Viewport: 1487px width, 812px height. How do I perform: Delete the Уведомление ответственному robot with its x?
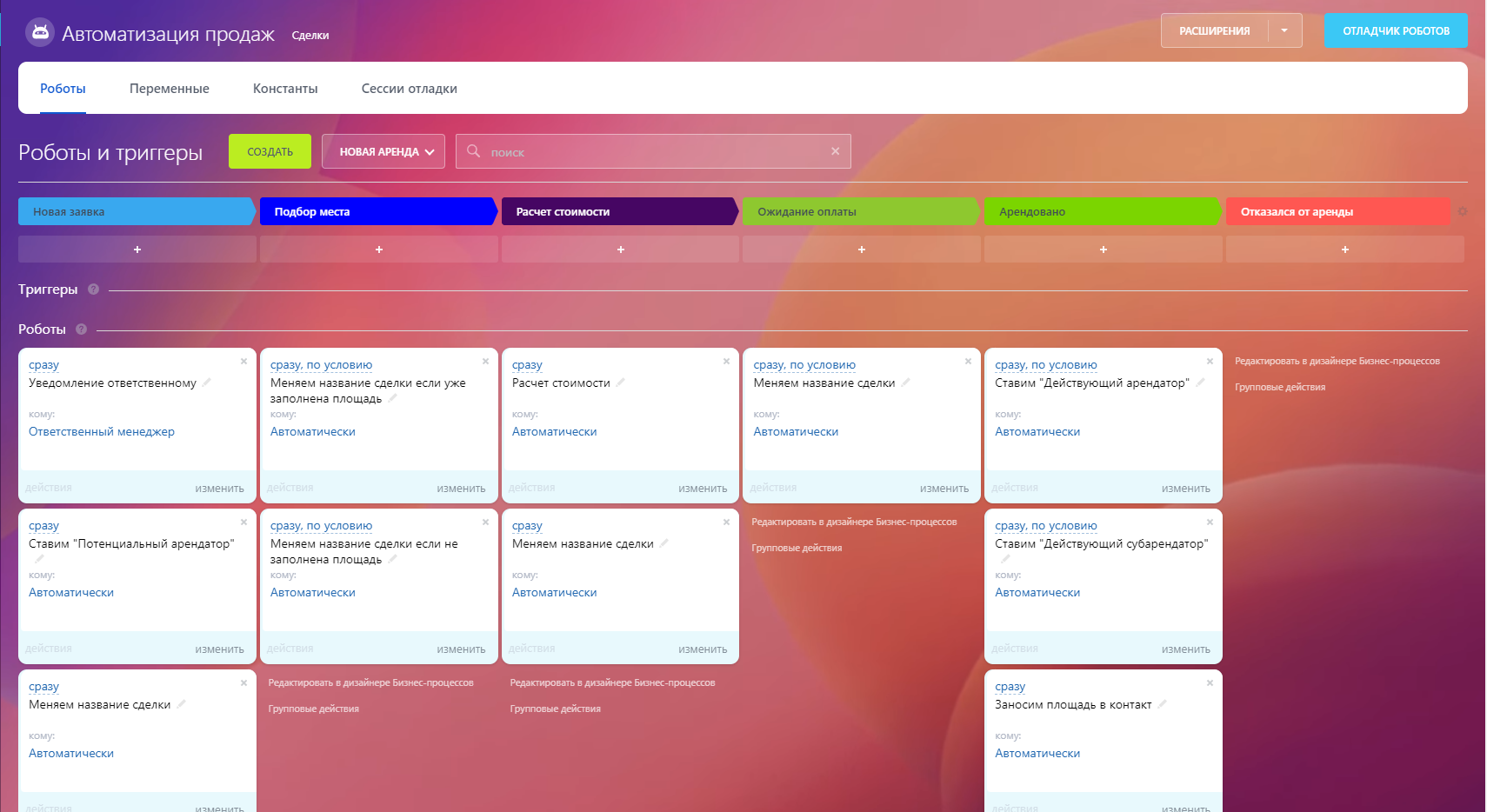click(243, 361)
